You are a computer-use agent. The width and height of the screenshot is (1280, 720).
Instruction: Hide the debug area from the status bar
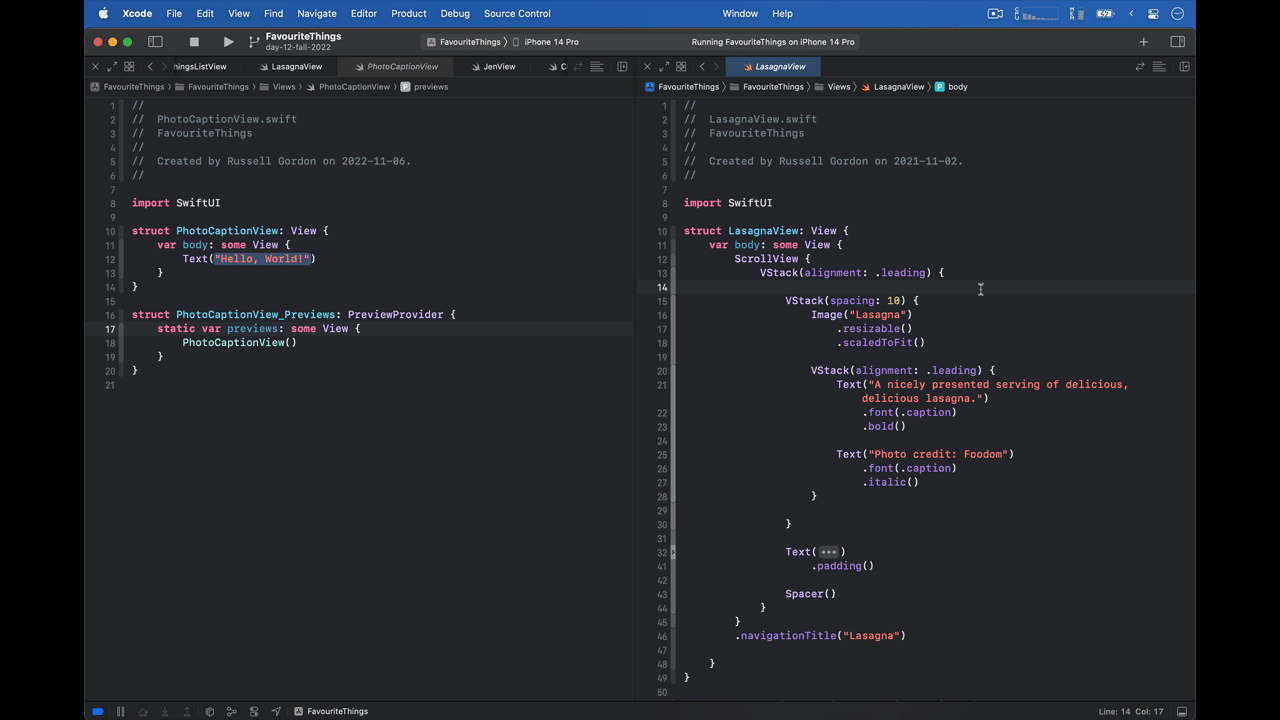1182,711
